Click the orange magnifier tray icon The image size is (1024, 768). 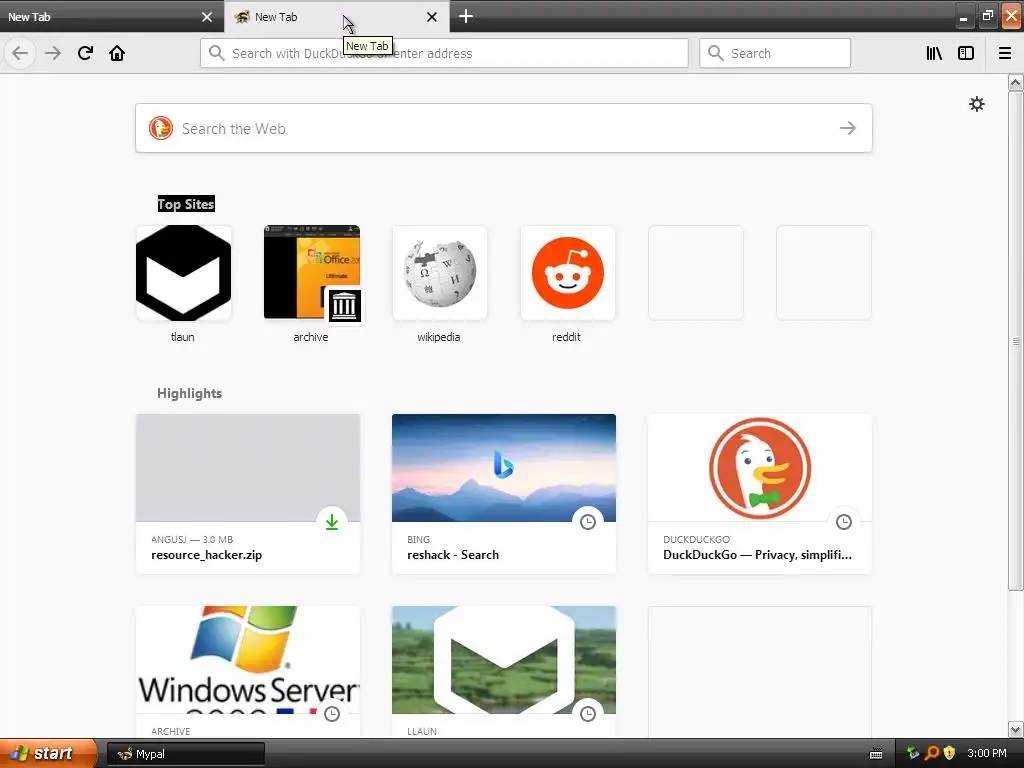pyautogui.click(x=932, y=753)
